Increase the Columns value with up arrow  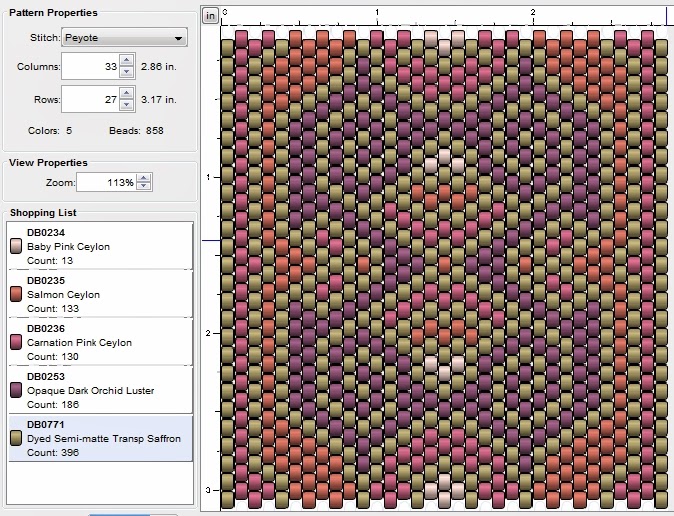tap(126, 61)
